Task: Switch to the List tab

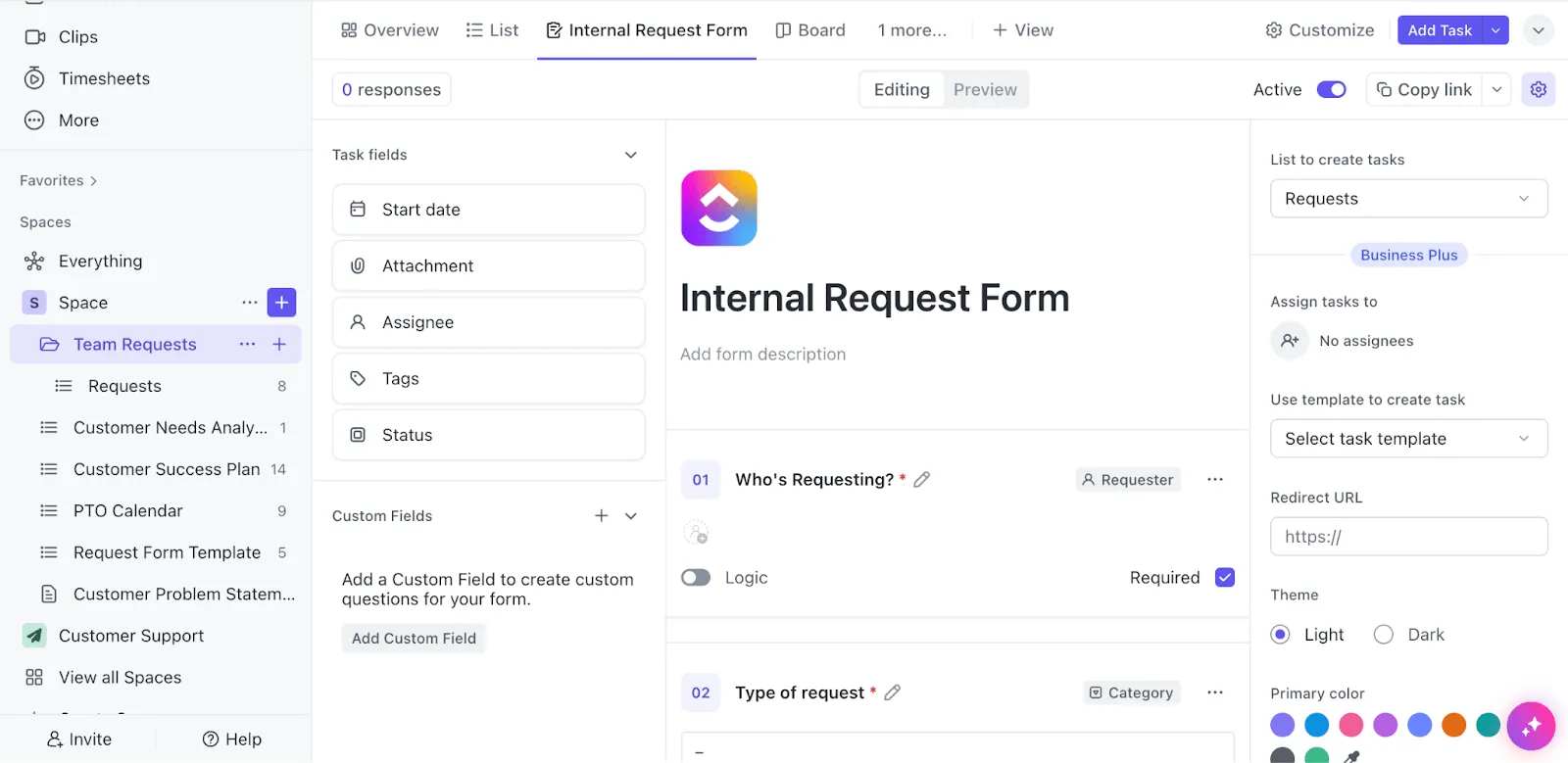Action: pos(492,30)
